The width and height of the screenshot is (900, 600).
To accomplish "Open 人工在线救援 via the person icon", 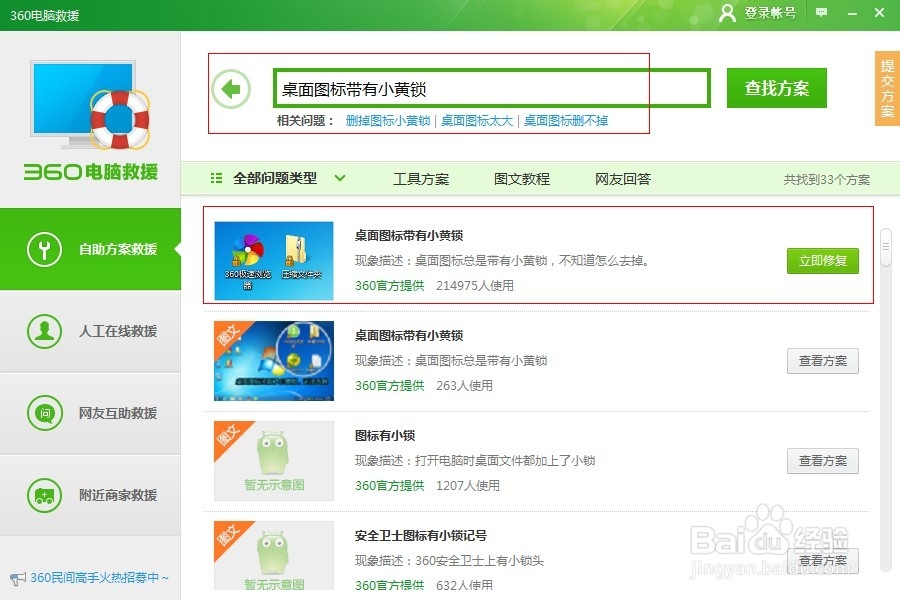I will coord(43,331).
